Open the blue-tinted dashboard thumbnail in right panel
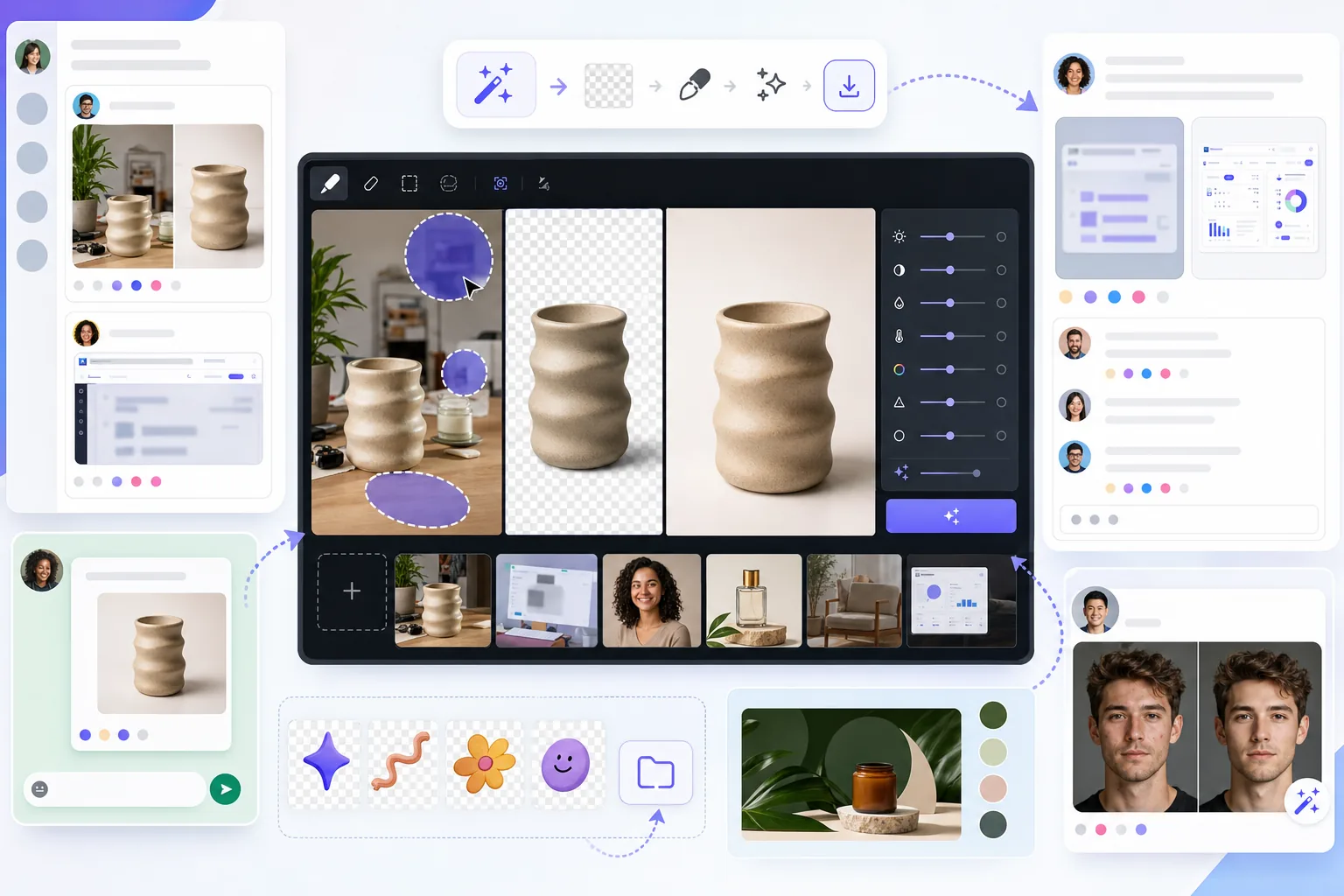The height and width of the screenshot is (896, 1344). pyautogui.click(x=1120, y=199)
